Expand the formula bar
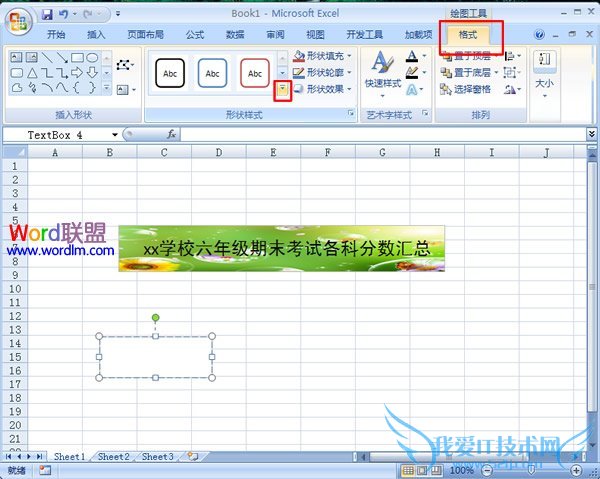 pos(592,134)
